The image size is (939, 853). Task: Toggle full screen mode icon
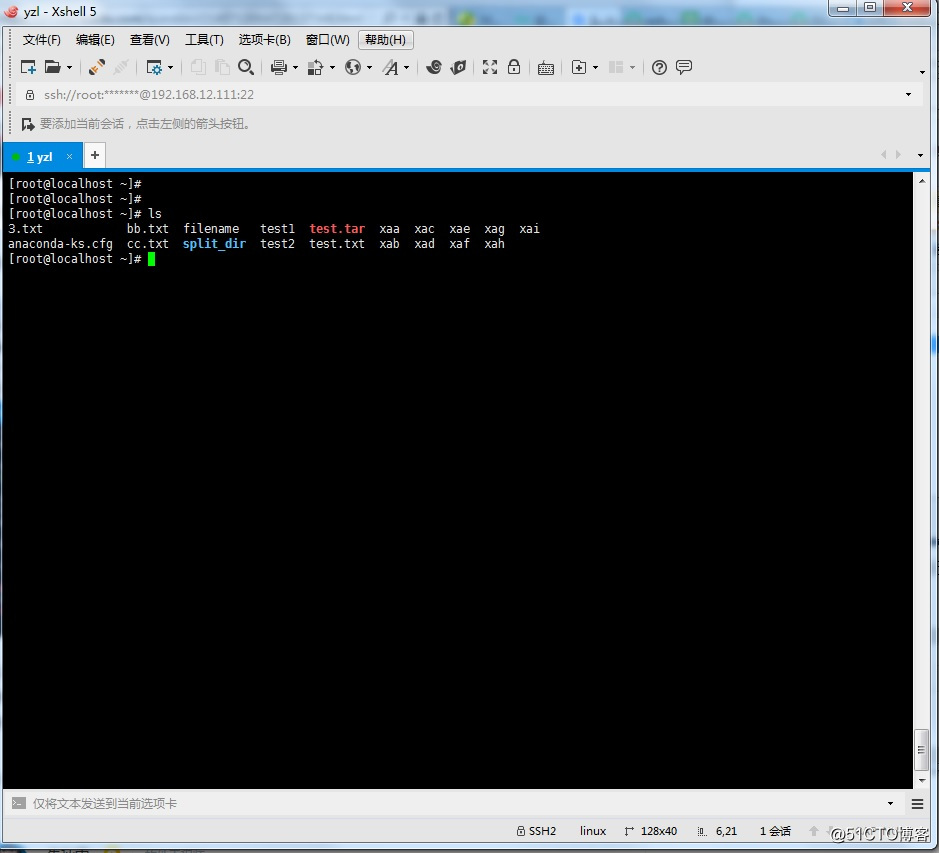[x=490, y=67]
